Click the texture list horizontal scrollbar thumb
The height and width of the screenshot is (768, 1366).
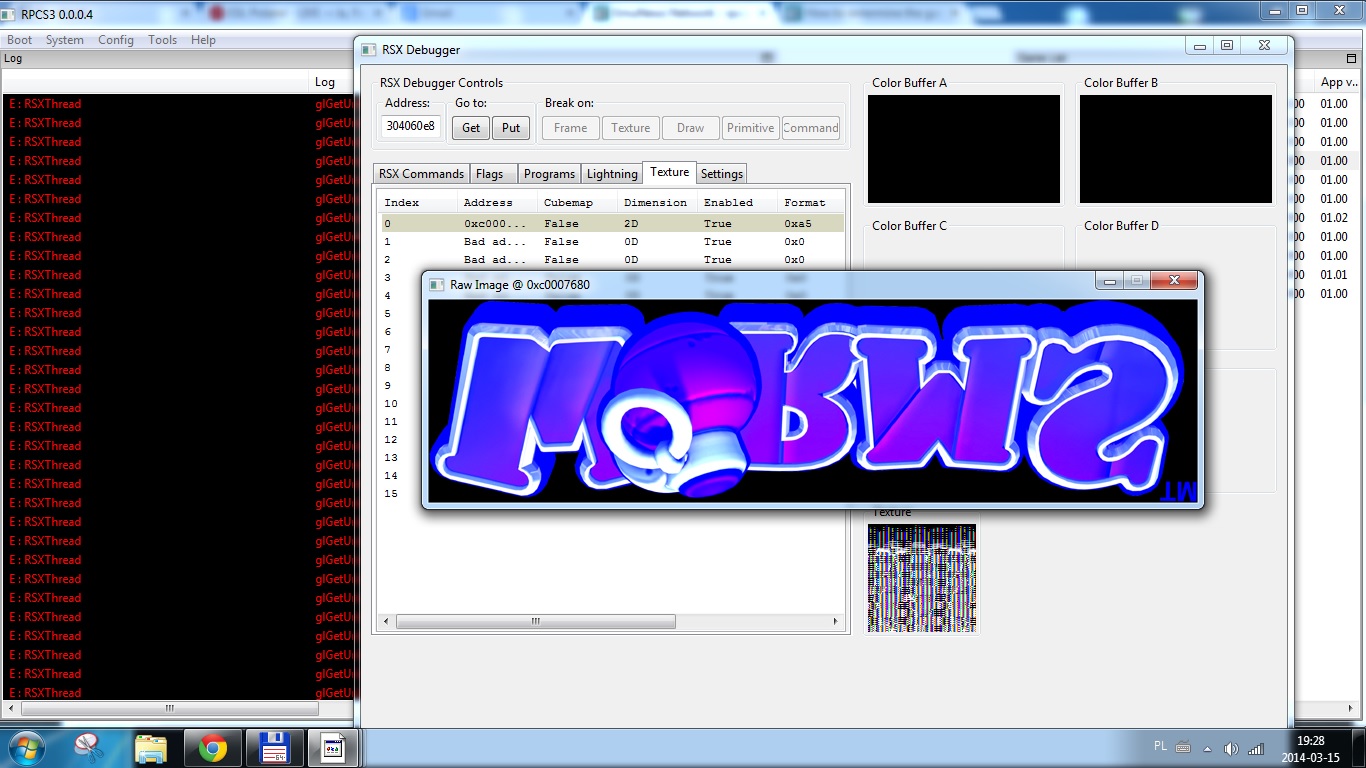[x=535, y=621]
